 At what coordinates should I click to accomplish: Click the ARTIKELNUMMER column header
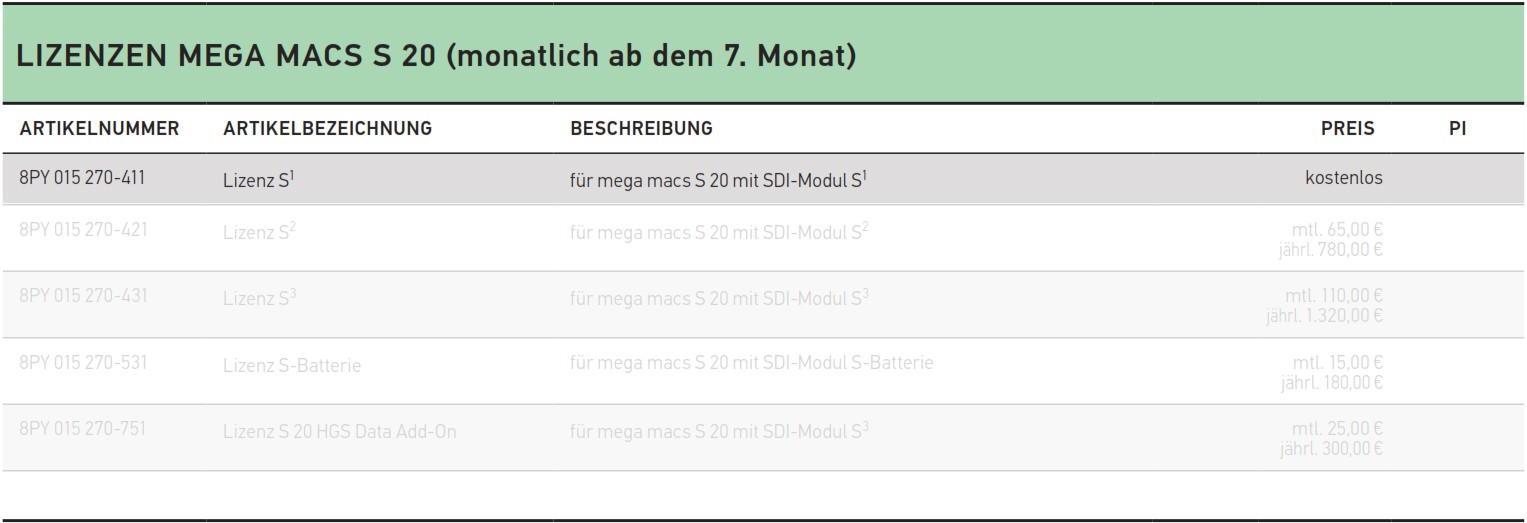(99, 128)
